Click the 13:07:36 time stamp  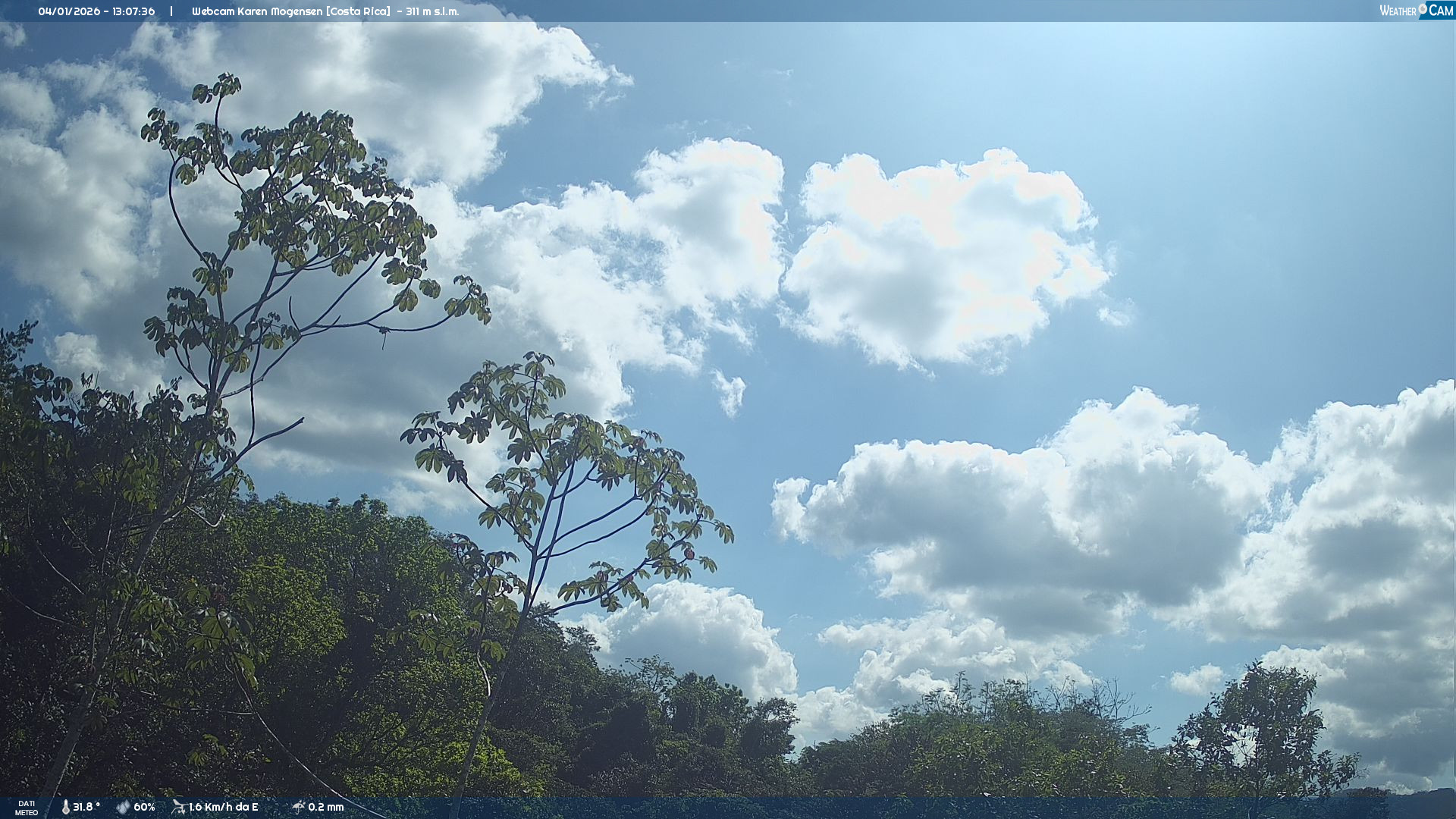[x=133, y=11]
